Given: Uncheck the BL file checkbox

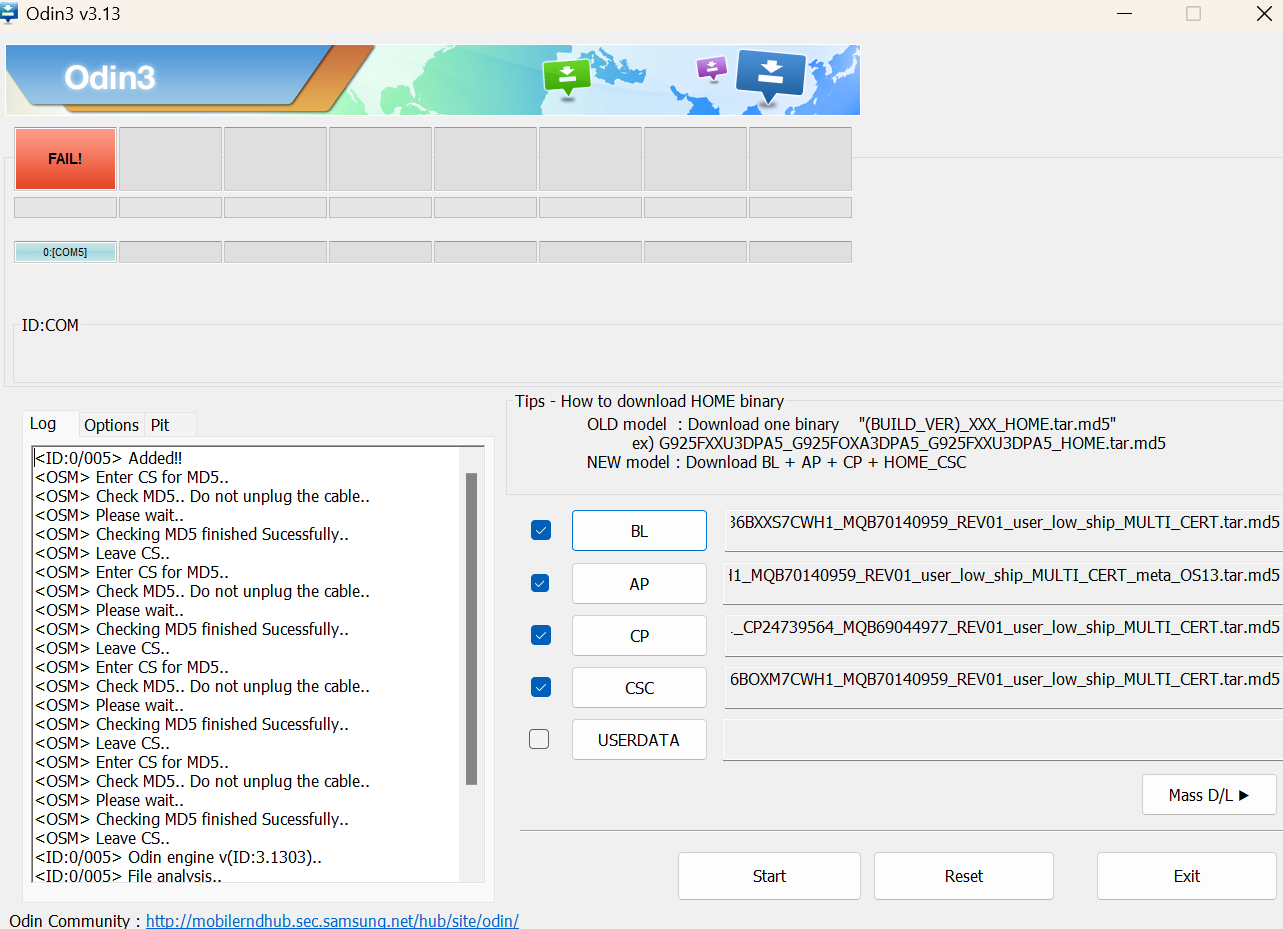Looking at the screenshot, I should click(541, 530).
